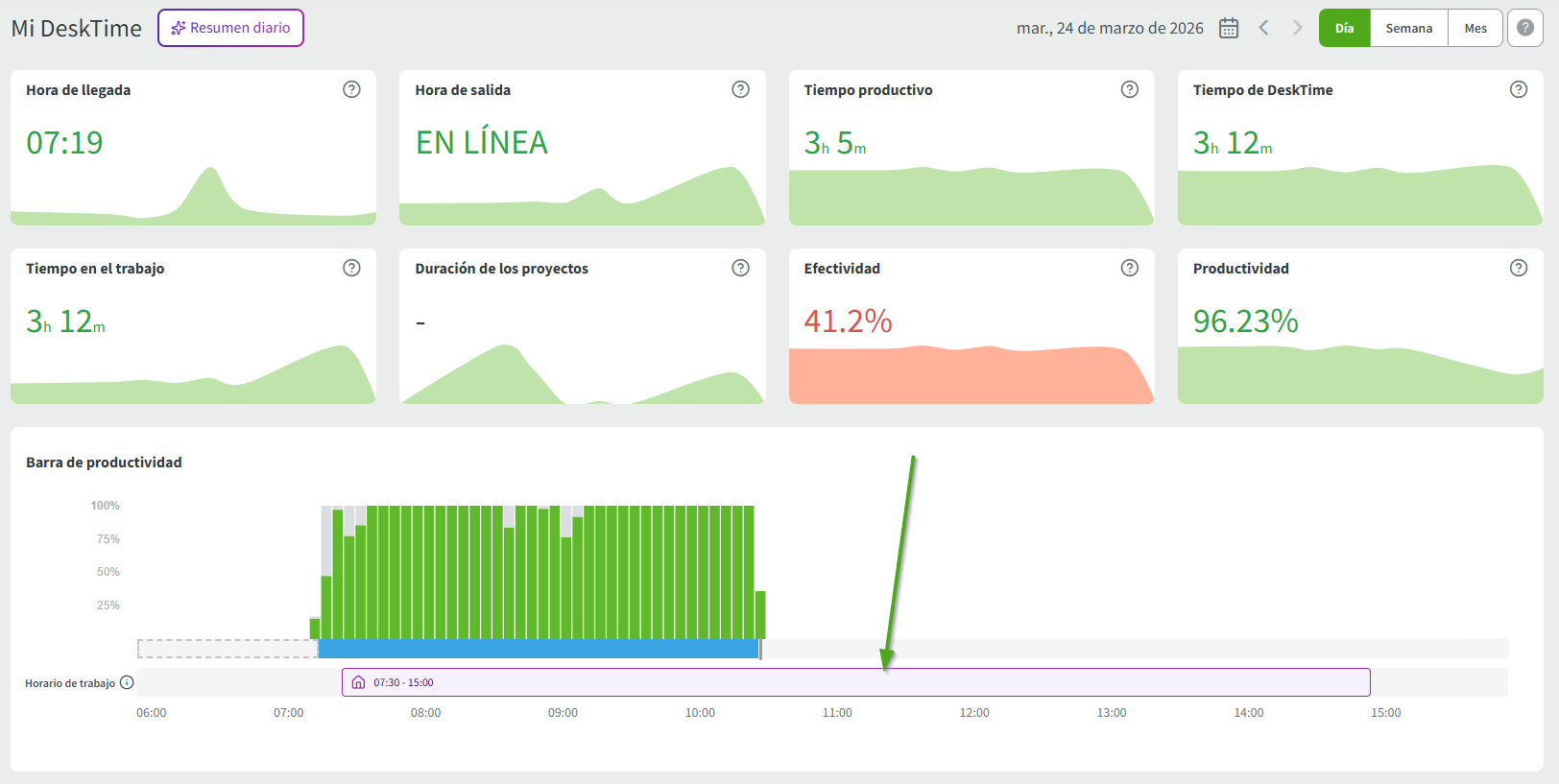Screen dimensions: 1559x784
Task: Open the Efectividad 41.2% card
Action: point(971,325)
